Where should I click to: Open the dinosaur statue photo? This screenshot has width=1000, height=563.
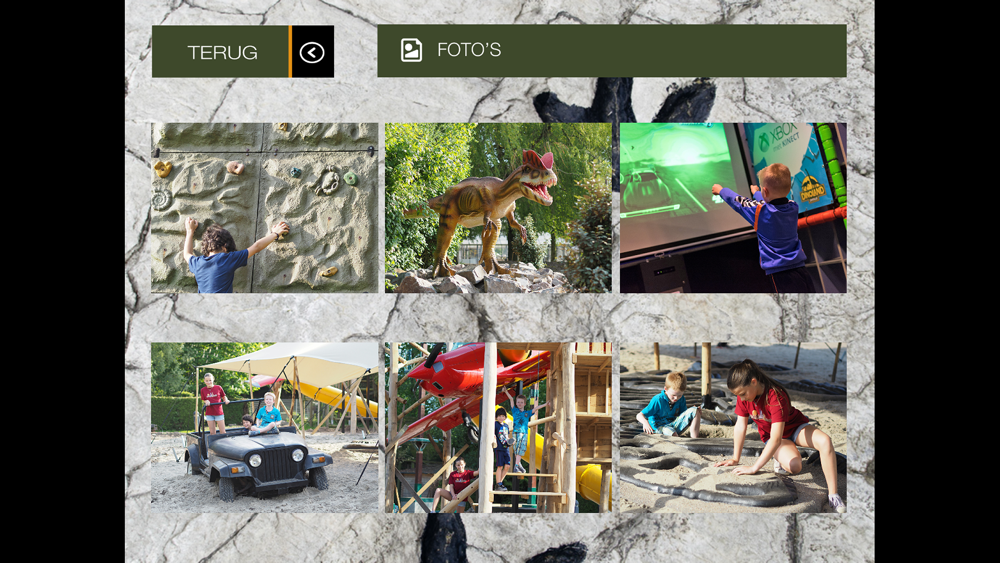498,208
